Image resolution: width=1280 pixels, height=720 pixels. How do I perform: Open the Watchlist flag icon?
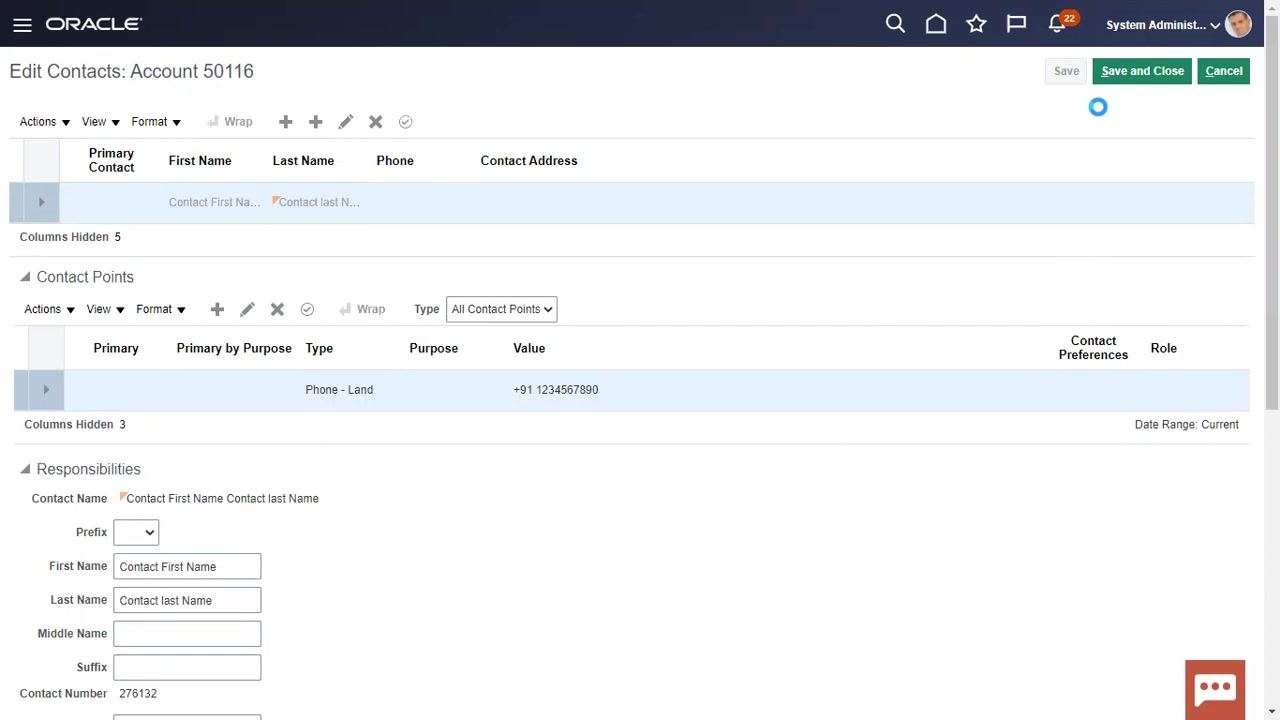[1016, 24]
